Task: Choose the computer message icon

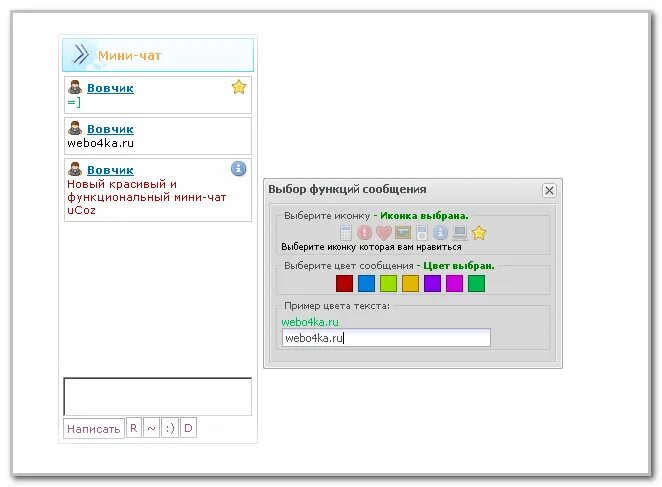Action: pyautogui.click(x=460, y=232)
